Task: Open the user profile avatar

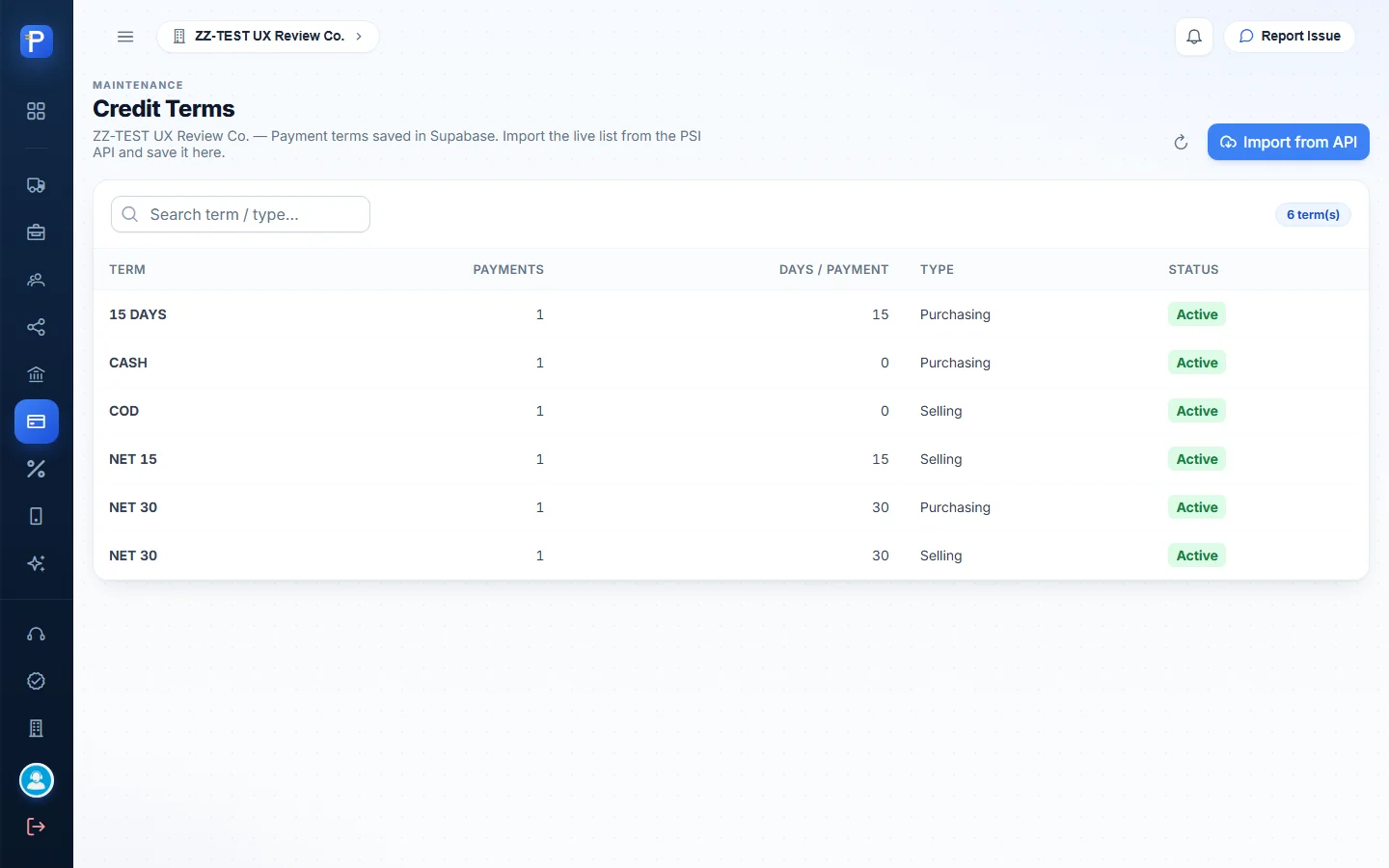Action: point(37,780)
